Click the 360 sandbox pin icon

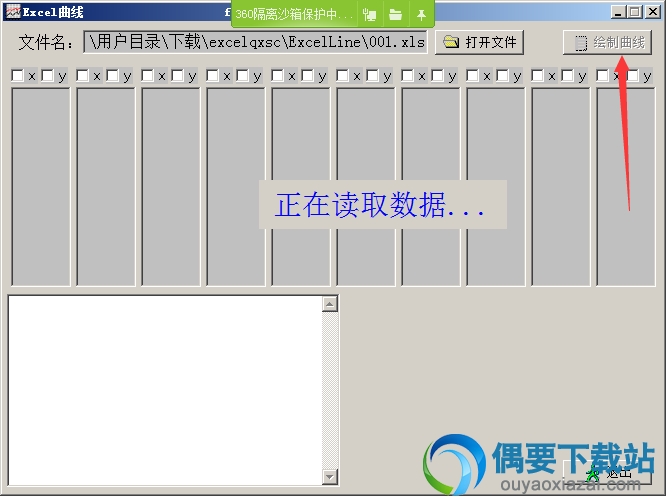(x=421, y=15)
